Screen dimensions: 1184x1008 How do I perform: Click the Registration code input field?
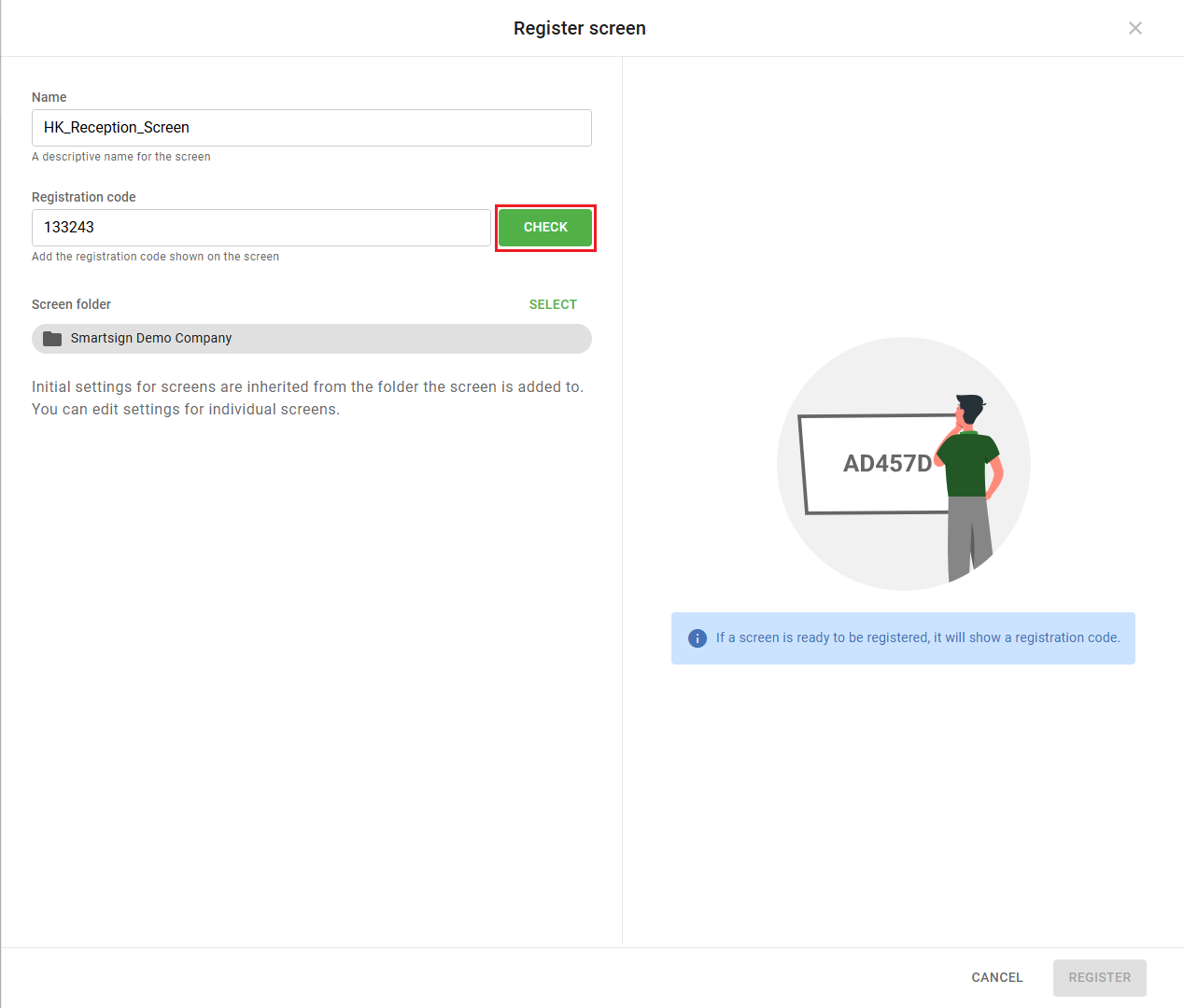coord(261,228)
